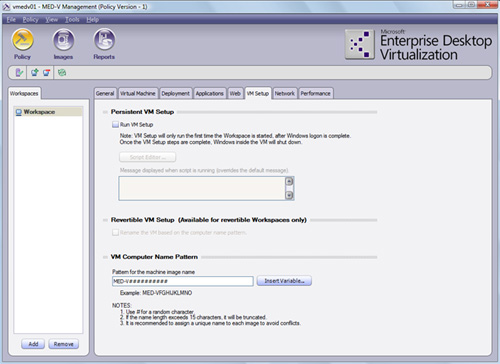Select the Workspace item in the list

click(48, 112)
